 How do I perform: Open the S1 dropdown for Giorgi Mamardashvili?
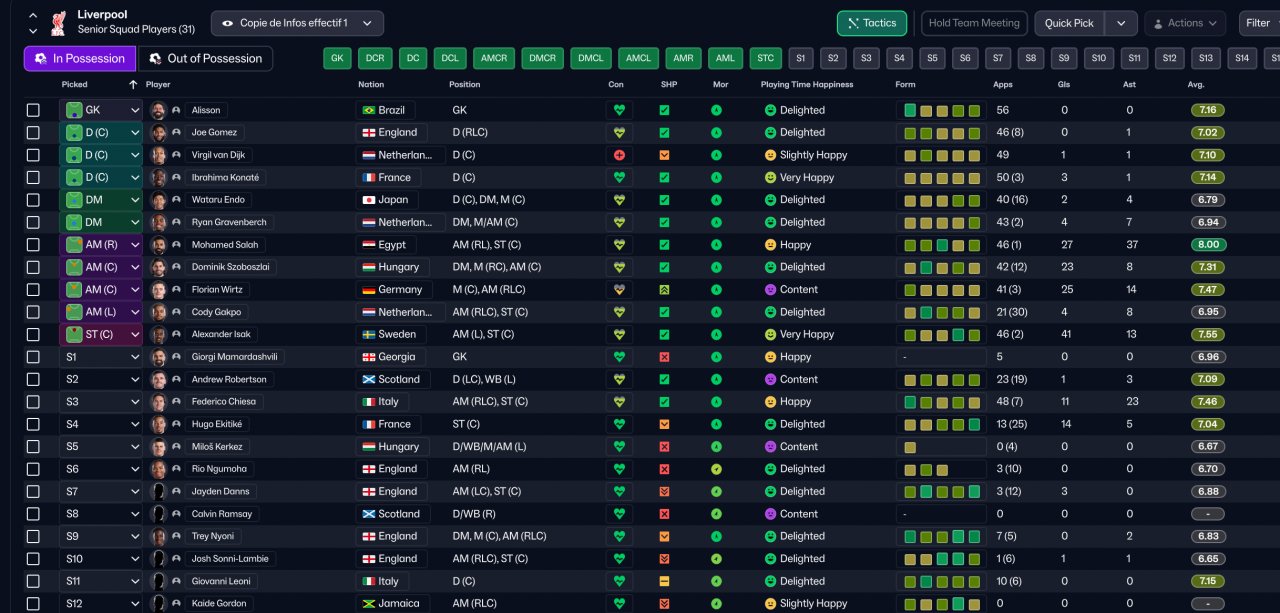101,357
